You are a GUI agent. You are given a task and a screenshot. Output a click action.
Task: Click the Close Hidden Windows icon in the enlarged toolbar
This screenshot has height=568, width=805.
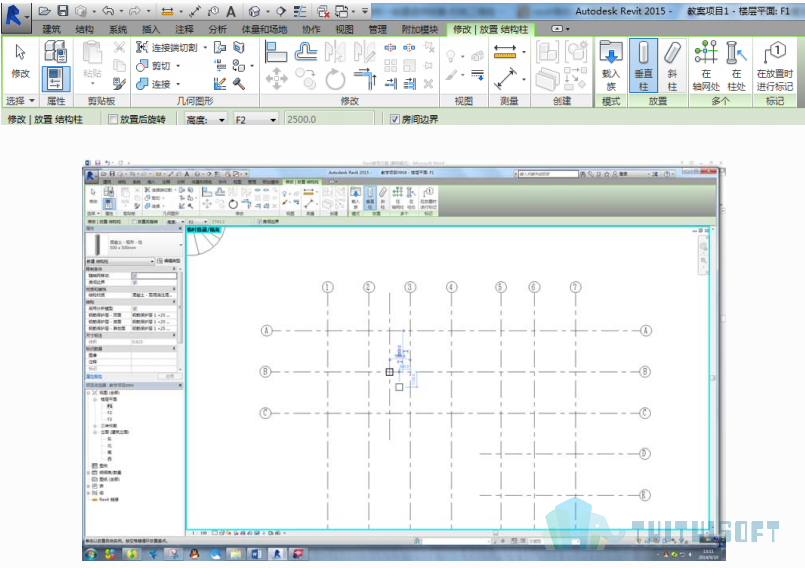tap(323, 11)
